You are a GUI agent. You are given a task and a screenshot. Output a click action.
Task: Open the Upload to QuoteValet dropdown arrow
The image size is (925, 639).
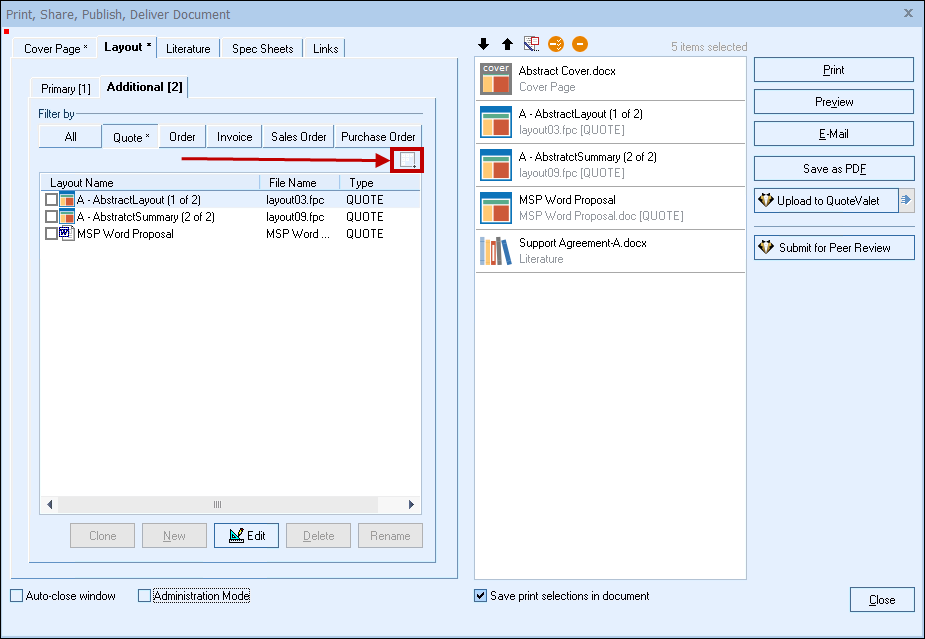click(x=906, y=201)
